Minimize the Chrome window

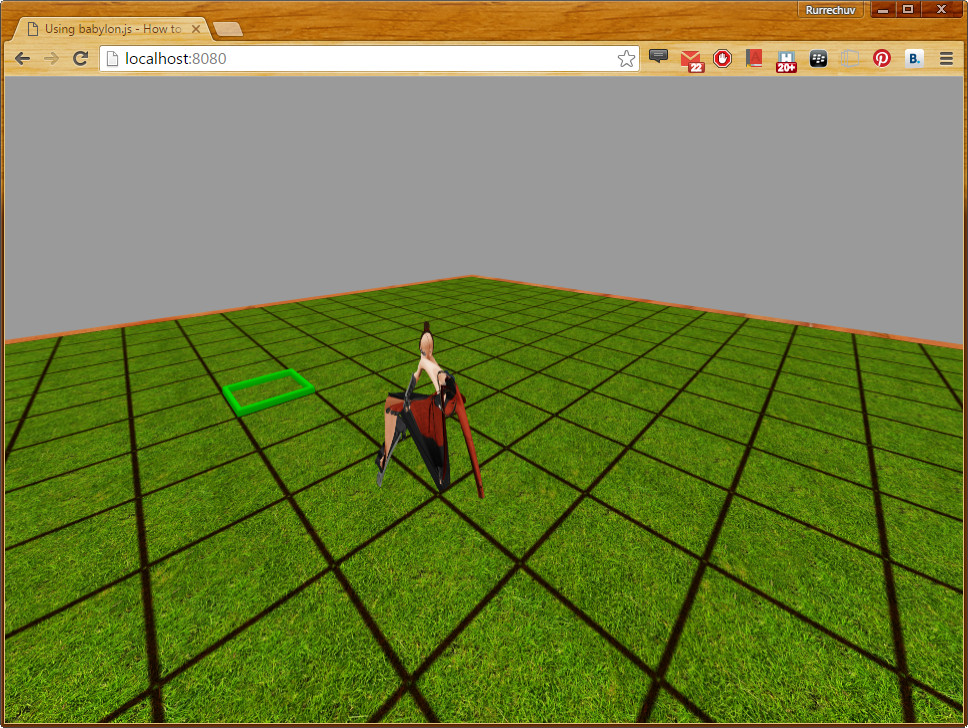[x=883, y=9]
